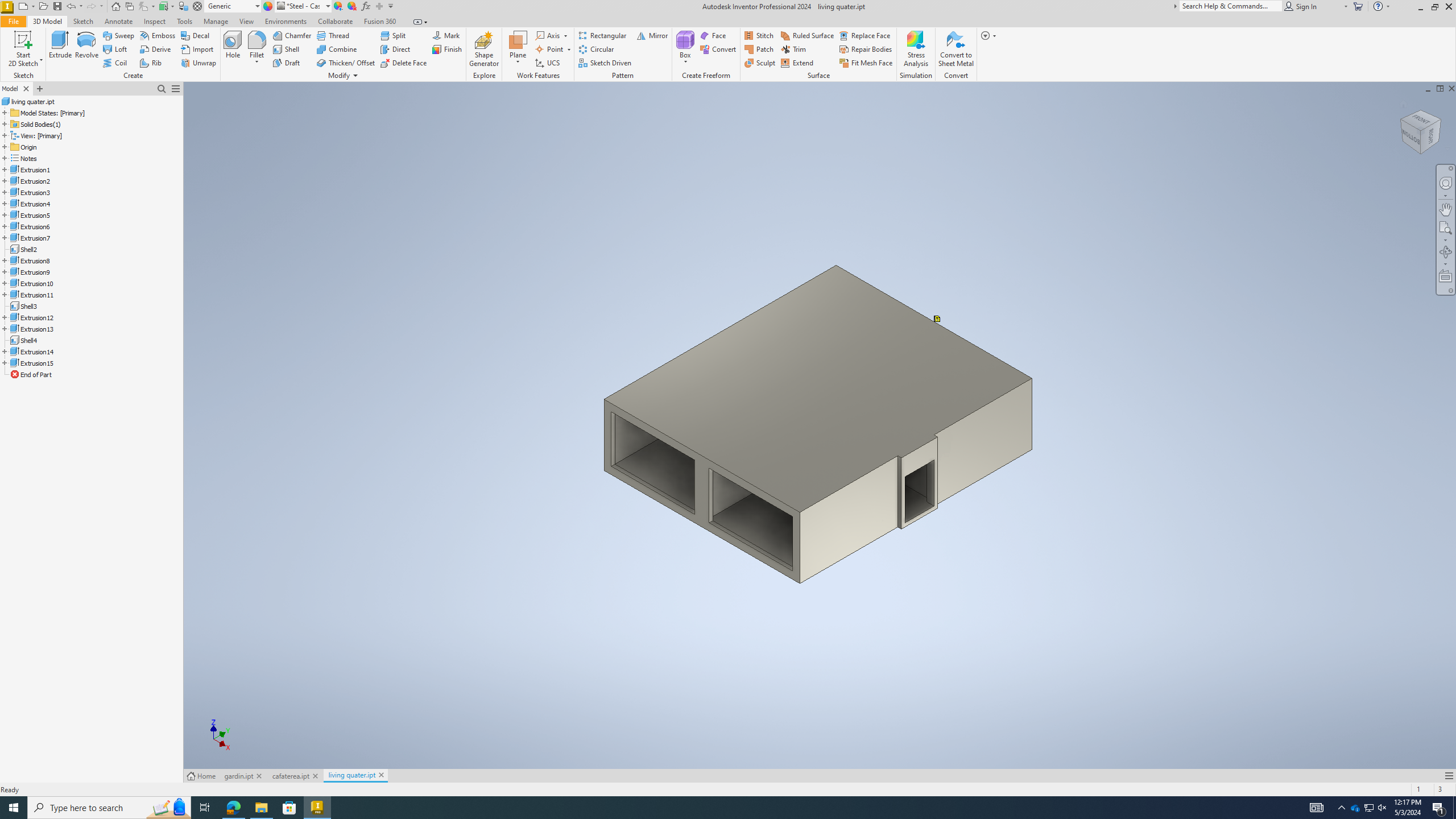Select the Extrude tool
Screen dimensions: 1456x819
click(60, 45)
